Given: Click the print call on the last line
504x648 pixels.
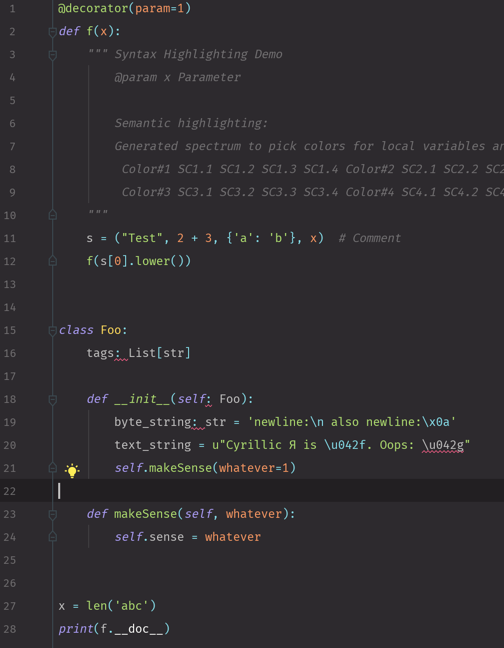Looking at the screenshot, I should click(x=76, y=629).
